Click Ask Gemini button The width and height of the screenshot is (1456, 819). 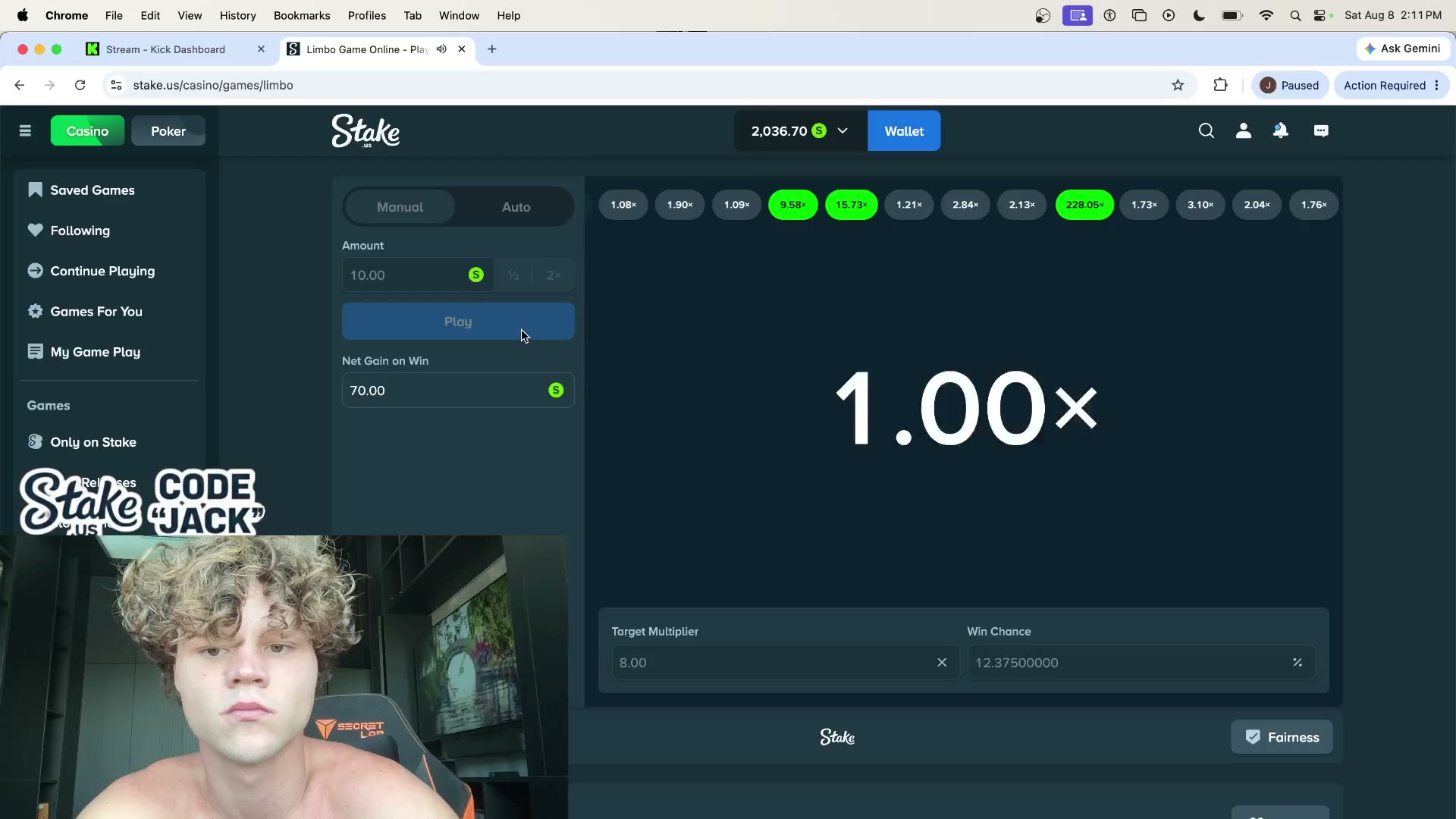click(1403, 49)
